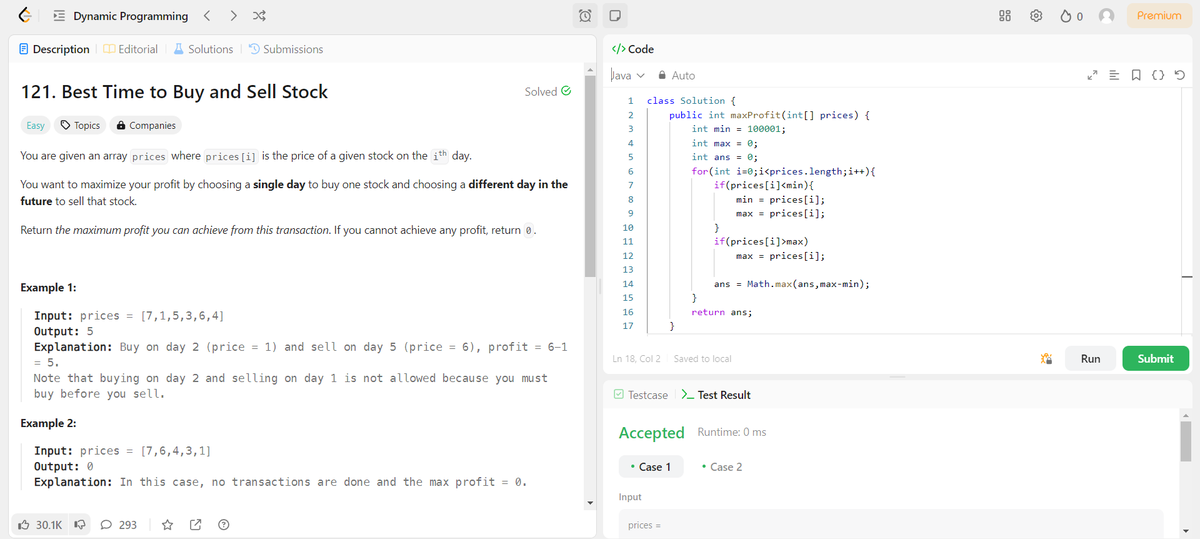Click the 'Saved to local' status text
Viewport: 1200px width, 539px height.
click(x=702, y=359)
